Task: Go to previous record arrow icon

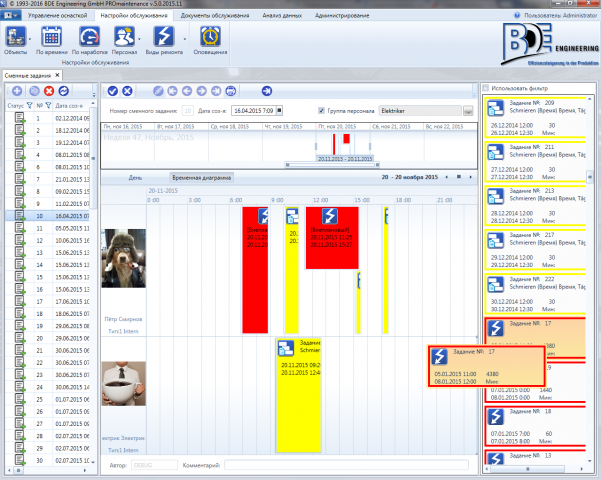Action: point(187,91)
